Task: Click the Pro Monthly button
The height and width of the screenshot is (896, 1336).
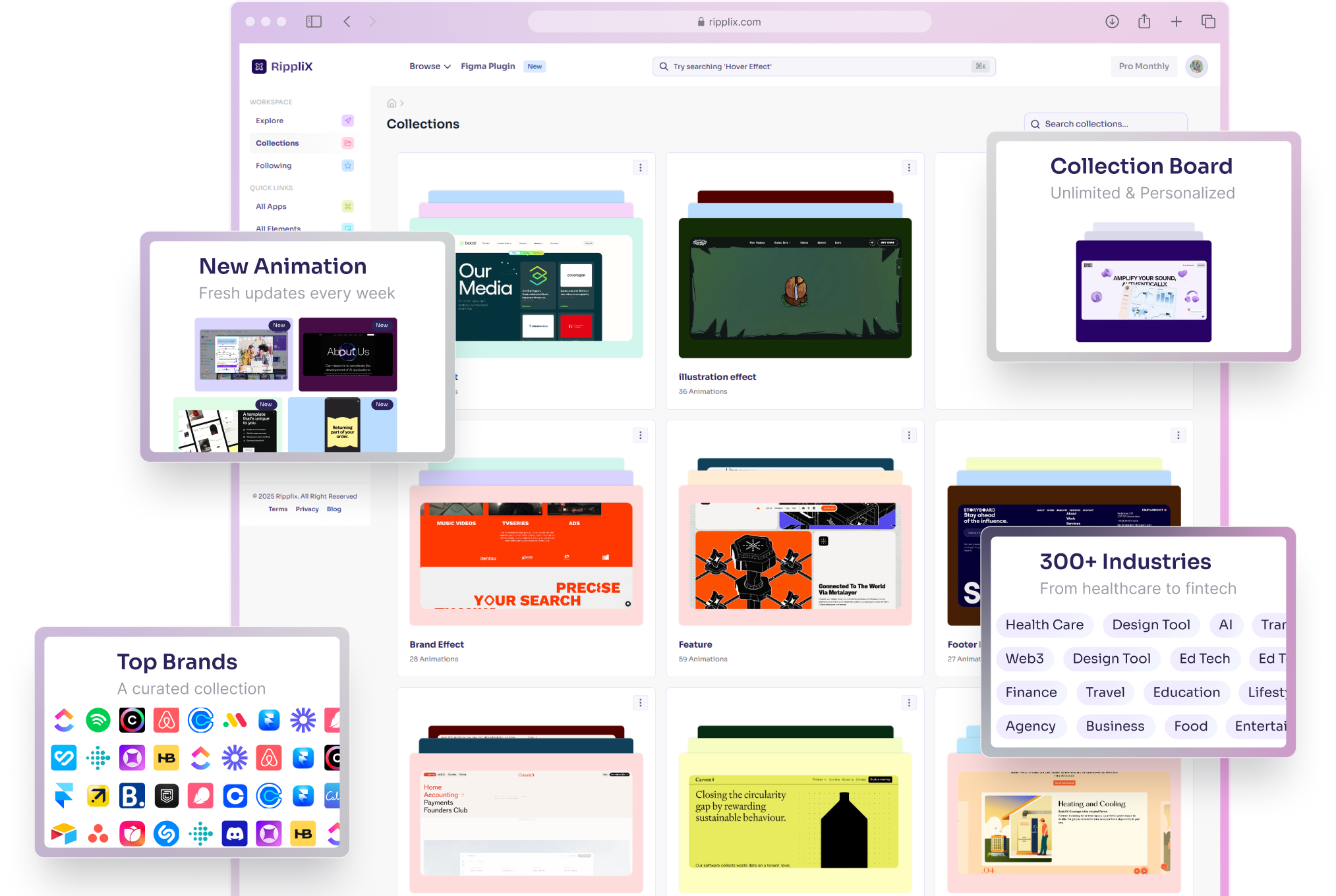Action: [1144, 67]
